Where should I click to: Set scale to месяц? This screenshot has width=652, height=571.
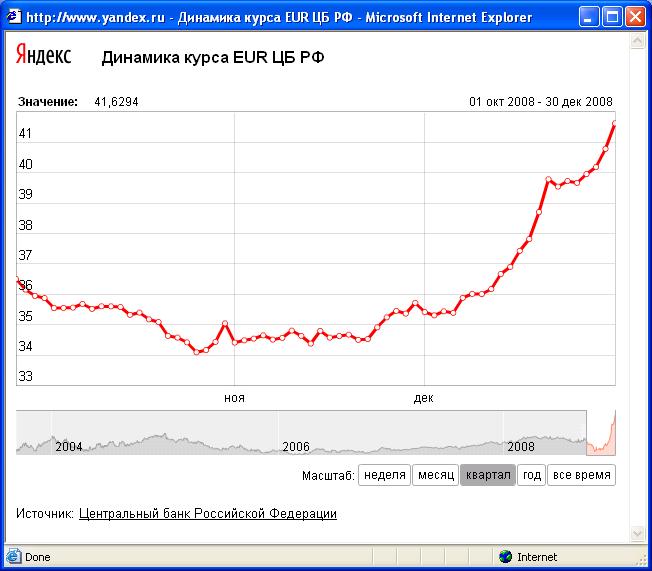coord(435,475)
